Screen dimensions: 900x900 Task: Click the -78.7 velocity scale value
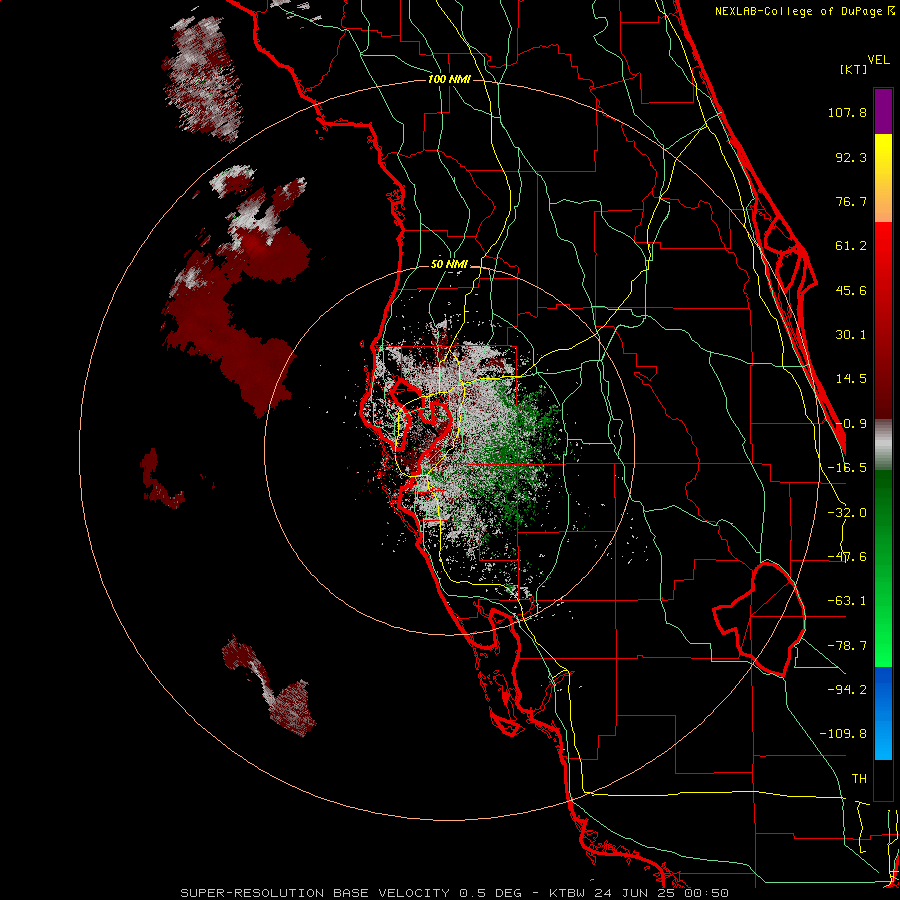(847, 646)
